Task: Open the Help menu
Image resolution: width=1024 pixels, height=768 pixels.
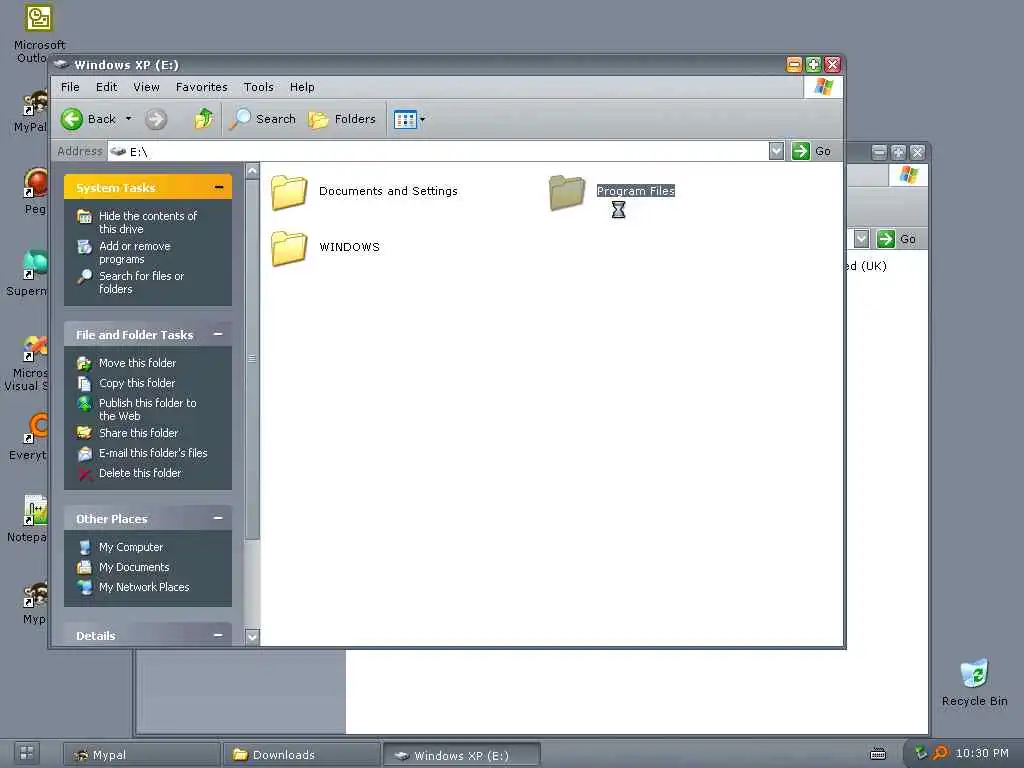Action: click(302, 87)
